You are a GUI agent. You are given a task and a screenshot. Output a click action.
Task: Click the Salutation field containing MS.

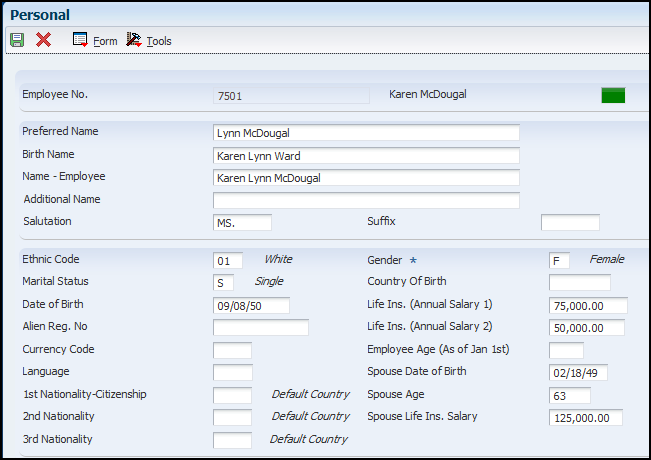click(x=242, y=223)
